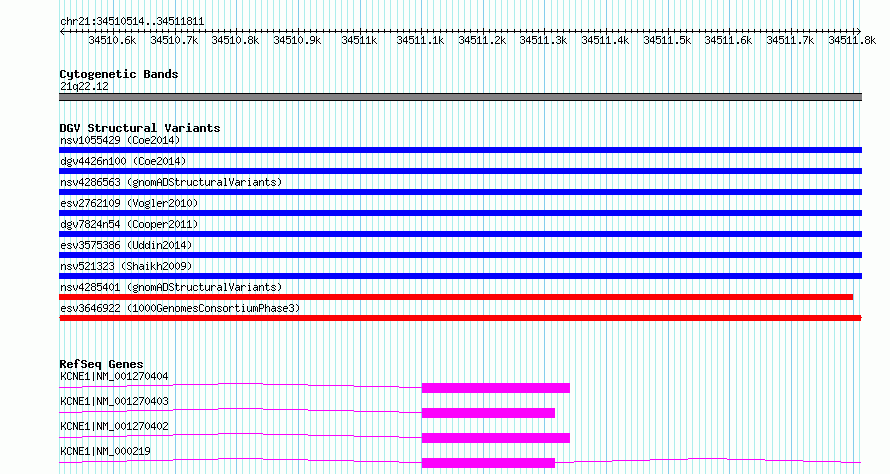Open the esv3575386 (Uddin2014) variant label
This screenshot has width=890, height=474.
[x=126, y=245]
